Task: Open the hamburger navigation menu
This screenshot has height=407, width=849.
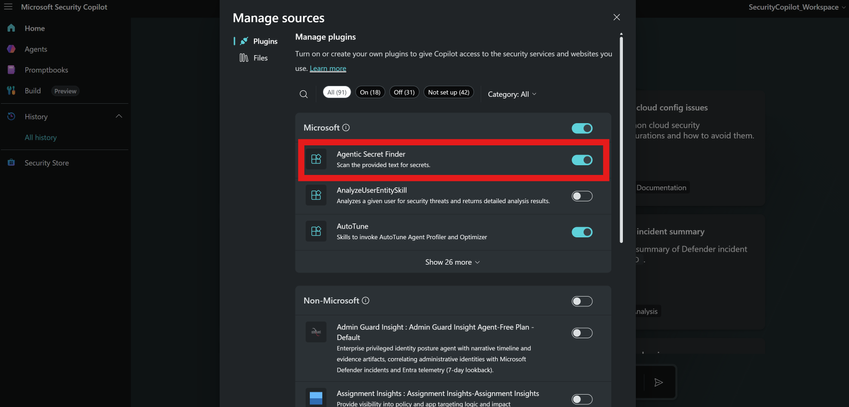Action: (x=8, y=7)
